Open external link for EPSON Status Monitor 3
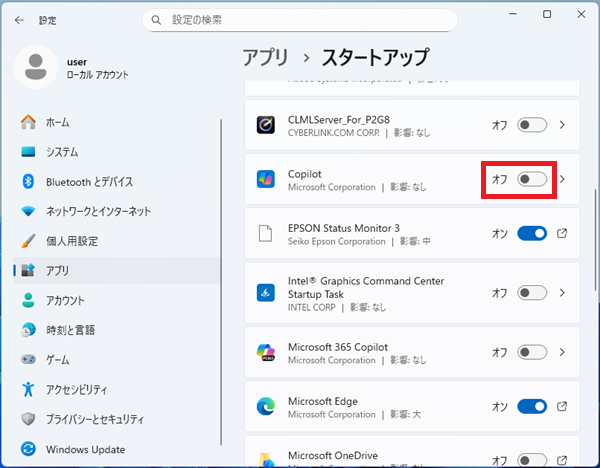The height and width of the screenshot is (468, 600). (x=562, y=234)
